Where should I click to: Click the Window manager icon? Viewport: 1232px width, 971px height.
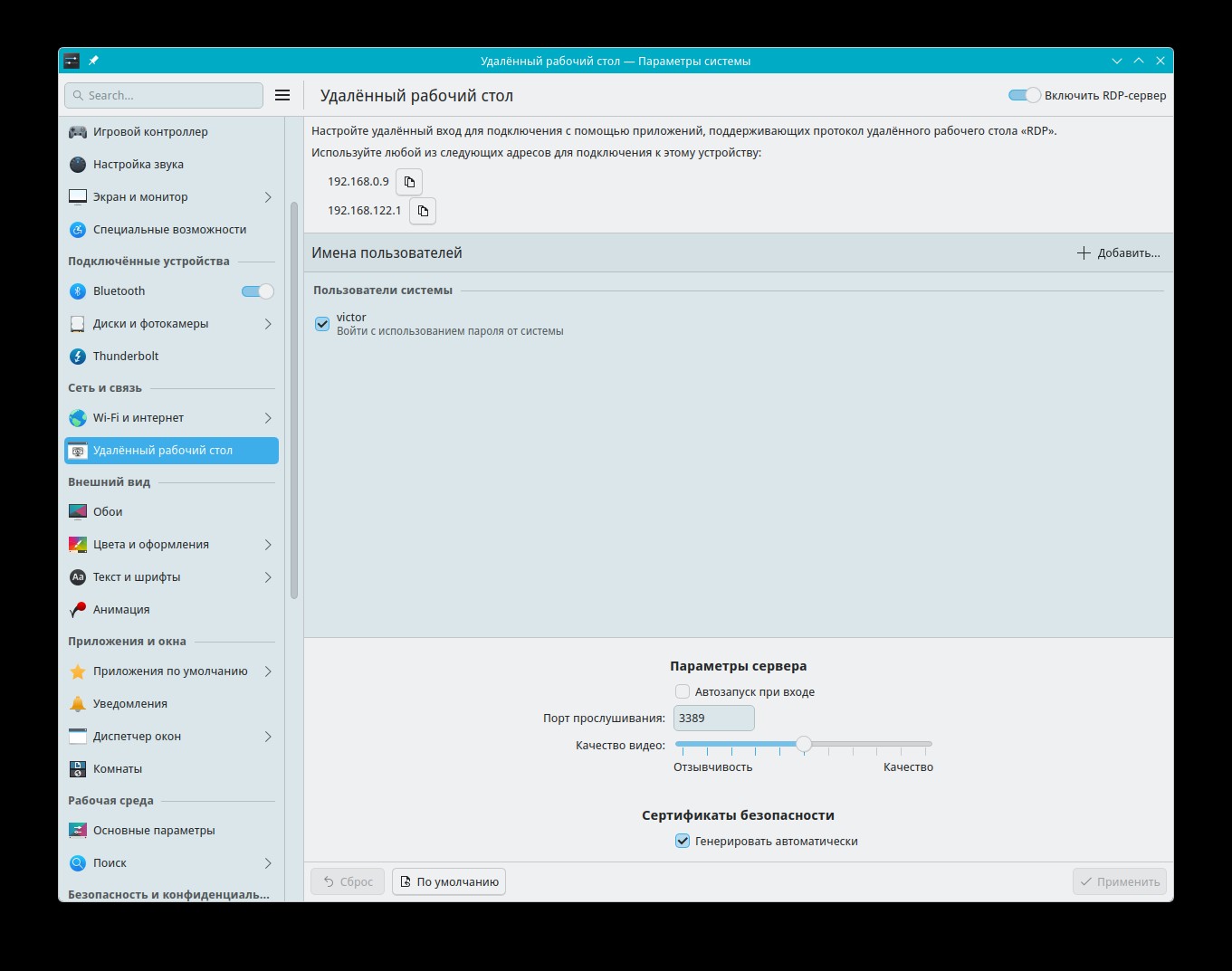click(x=78, y=737)
